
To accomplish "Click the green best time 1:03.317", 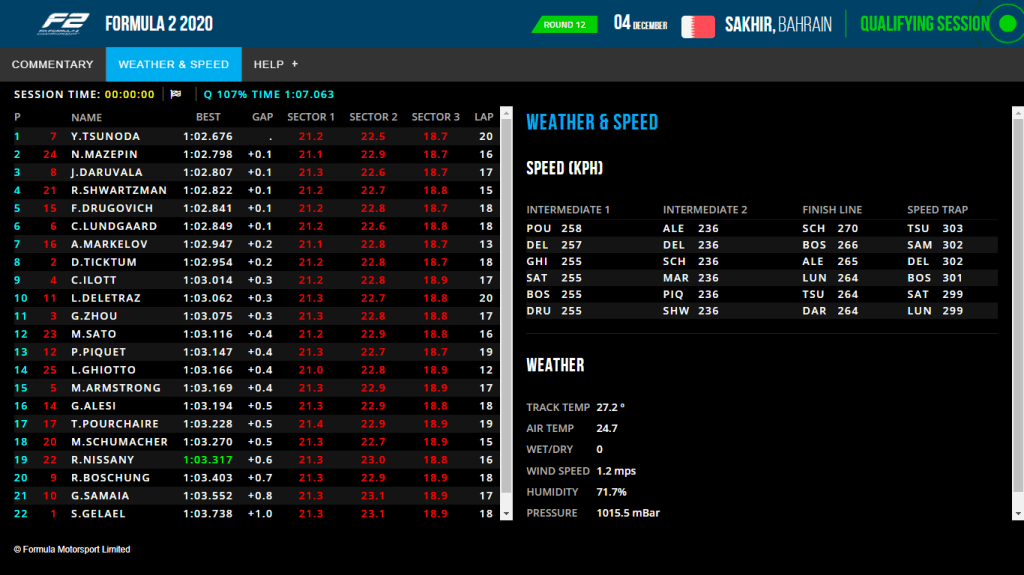I will 208,459.
